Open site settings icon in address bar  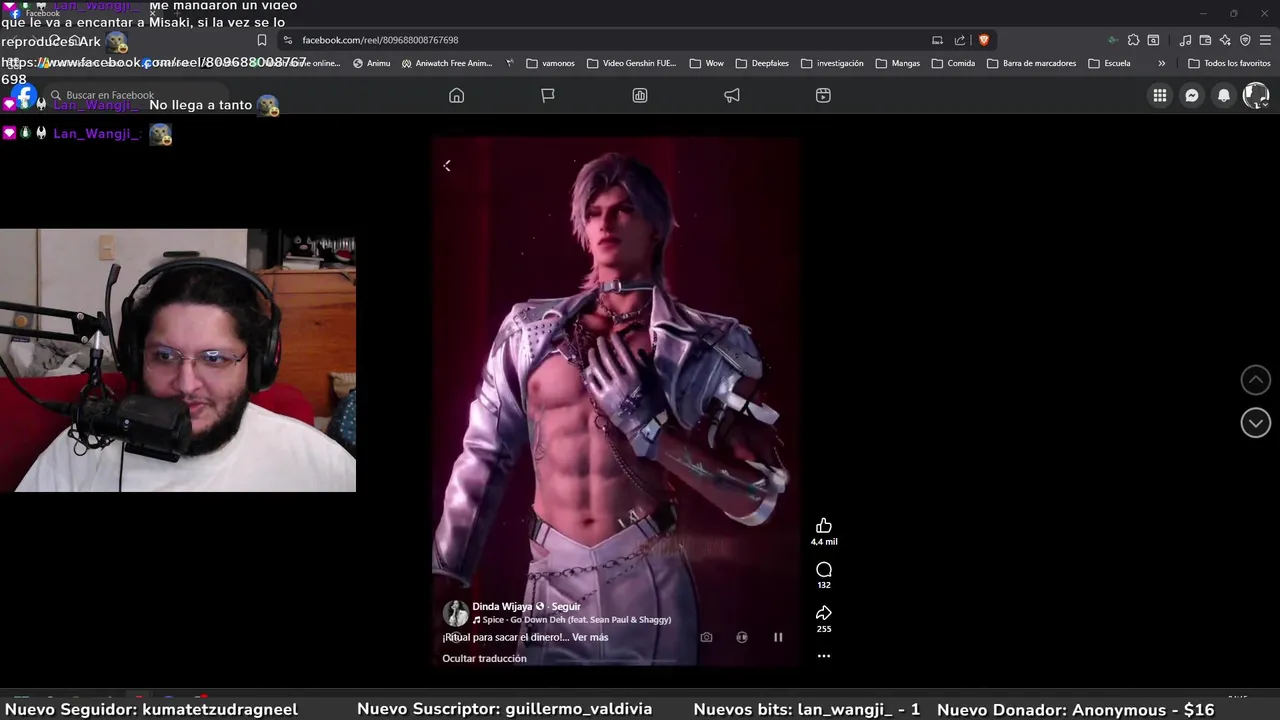(288, 40)
